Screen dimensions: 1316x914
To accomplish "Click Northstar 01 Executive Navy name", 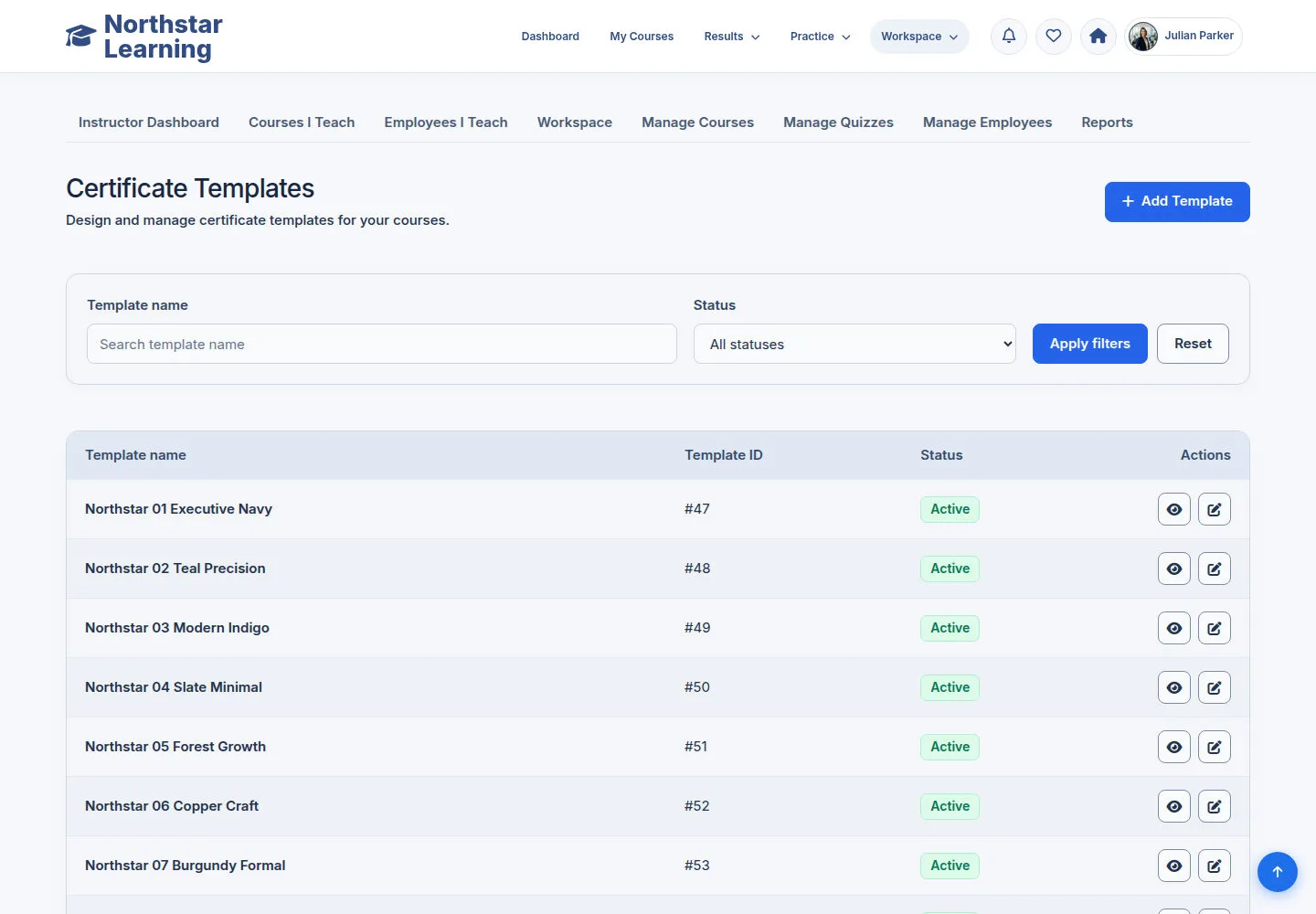I will coord(178,509).
